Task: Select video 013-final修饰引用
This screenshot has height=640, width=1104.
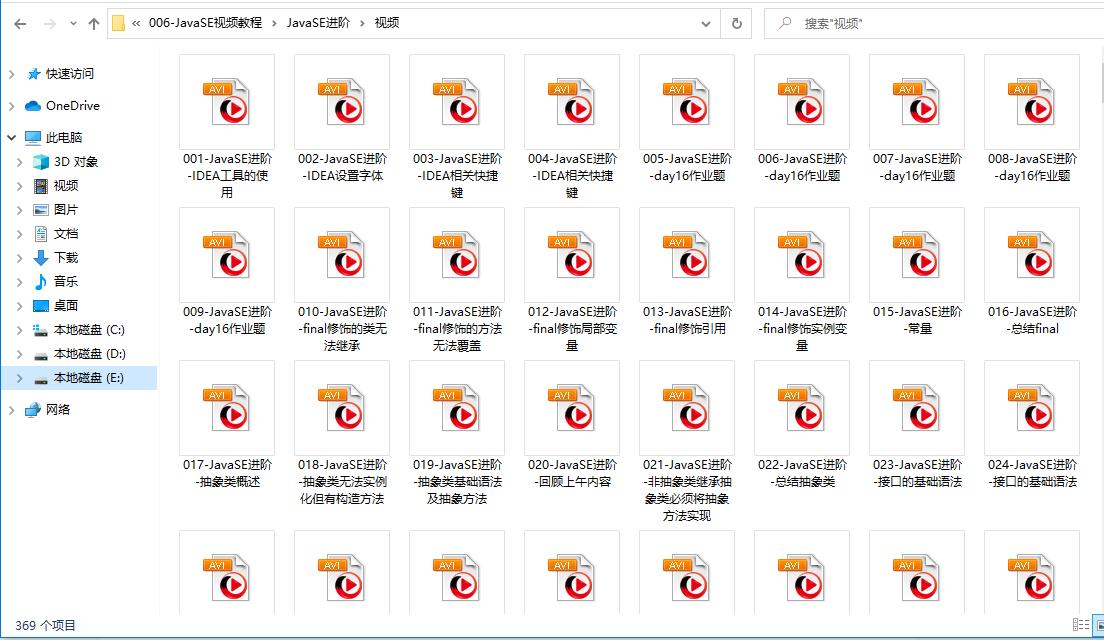Action: pyautogui.click(x=687, y=272)
